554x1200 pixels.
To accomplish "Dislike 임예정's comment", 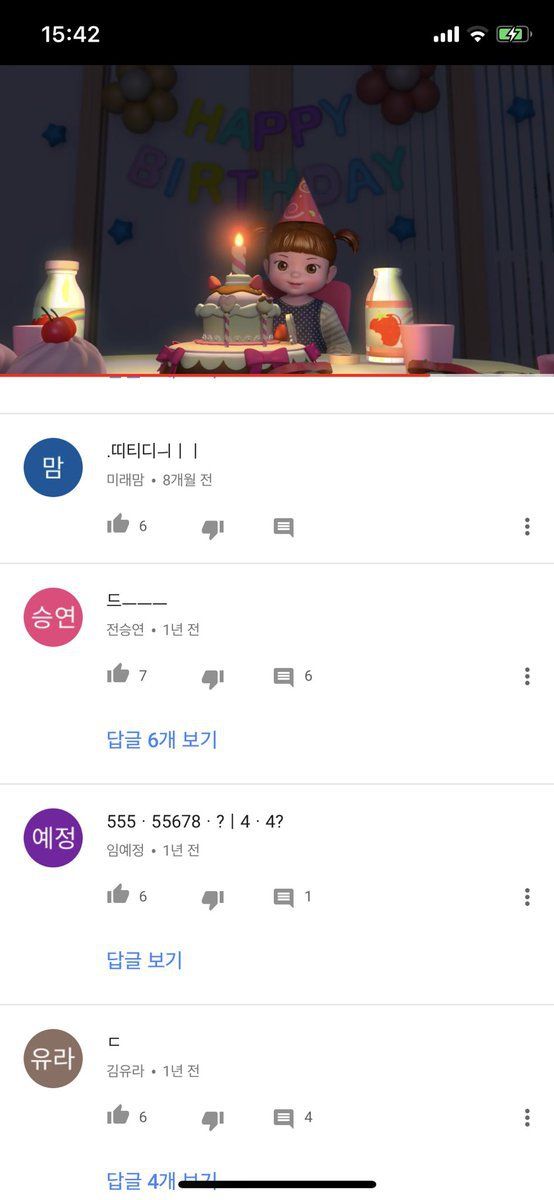I will point(213,898).
